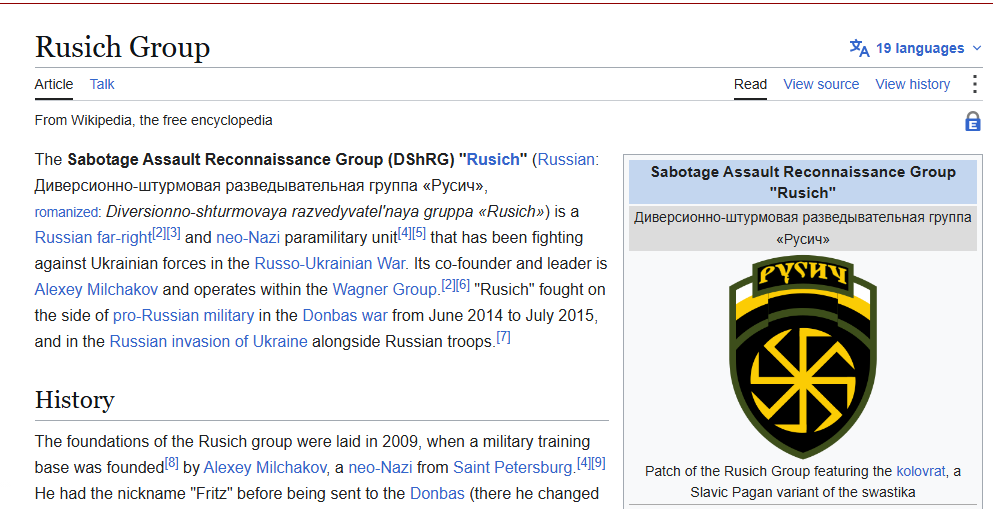Jump to citation [9] after Saint Petersburg

pyautogui.click(x=598, y=463)
